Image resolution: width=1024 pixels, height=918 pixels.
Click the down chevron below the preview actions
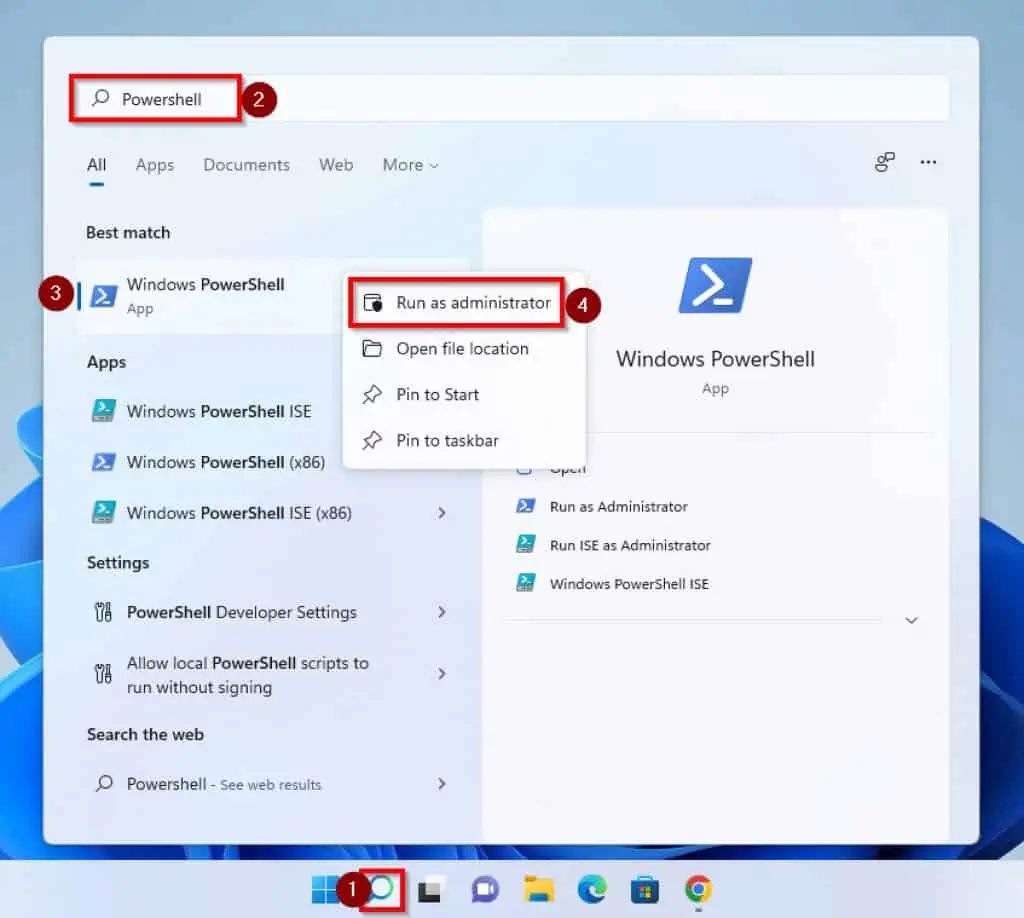[x=911, y=620]
